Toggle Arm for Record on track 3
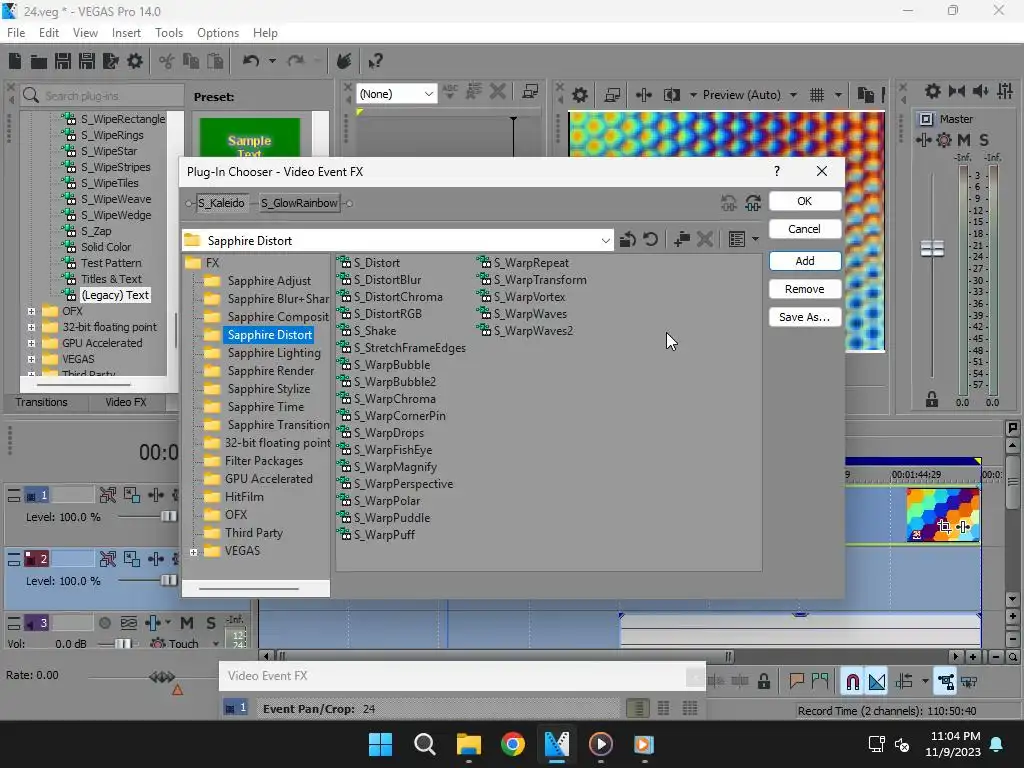The height and width of the screenshot is (768, 1024). pyautogui.click(x=104, y=623)
